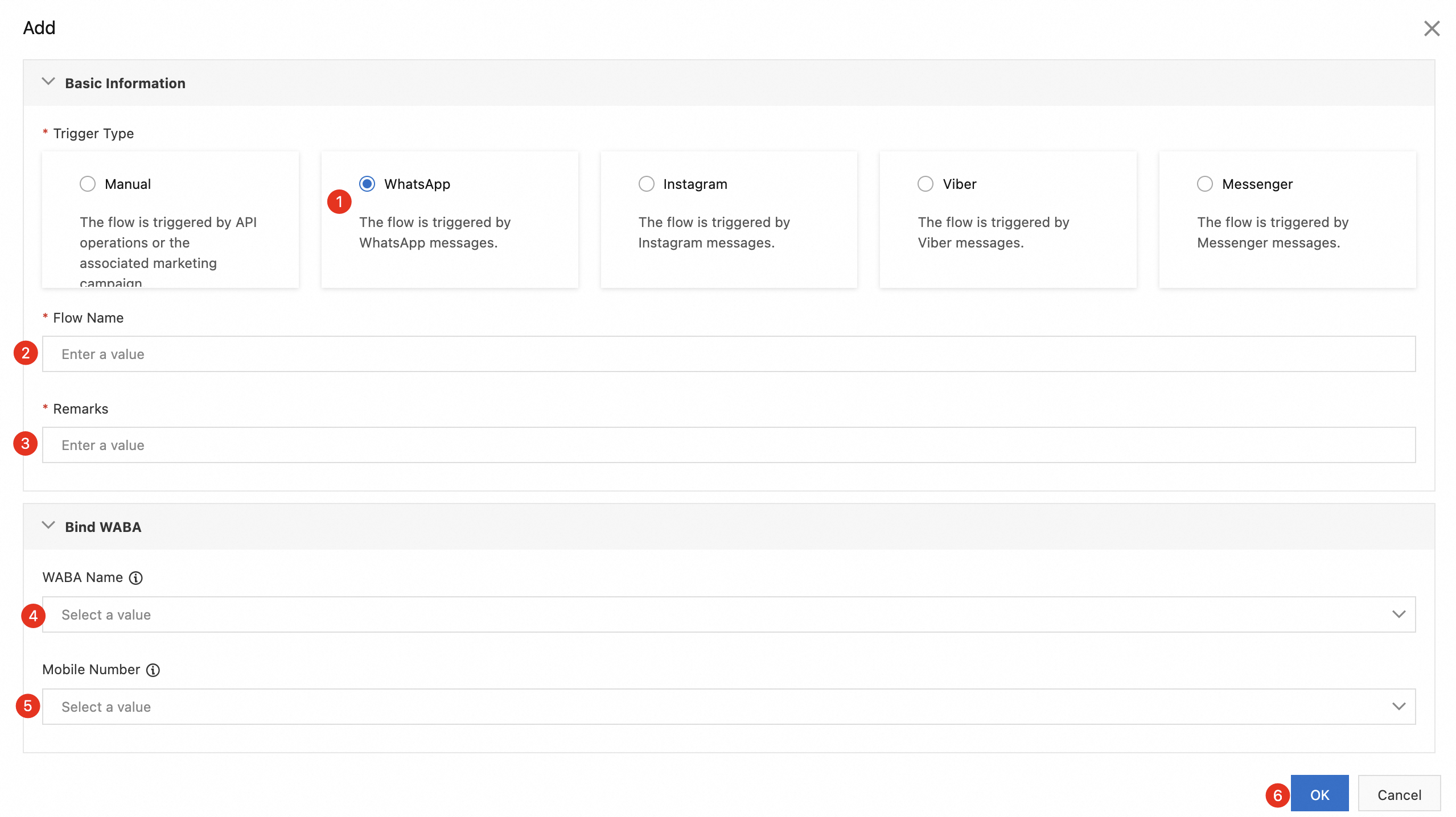Select the Manual trigger type radio
This screenshot has height=817, width=1456.
pyautogui.click(x=88, y=184)
